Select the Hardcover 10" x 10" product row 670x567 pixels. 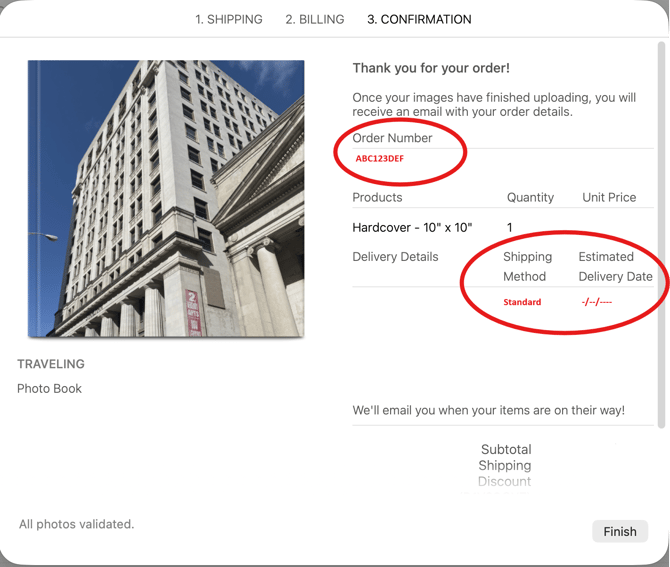click(412, 228)
